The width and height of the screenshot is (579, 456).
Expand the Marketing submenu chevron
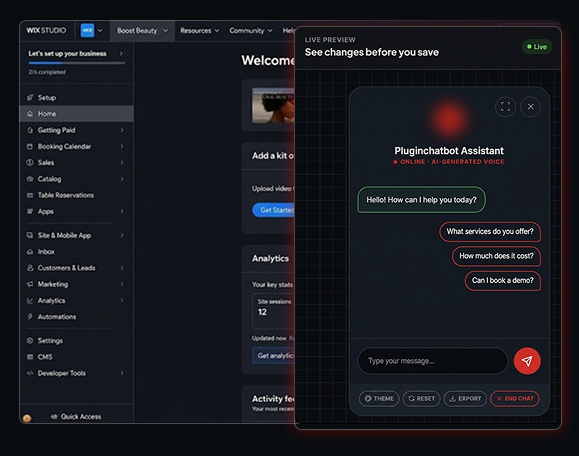tap(121, 284)
